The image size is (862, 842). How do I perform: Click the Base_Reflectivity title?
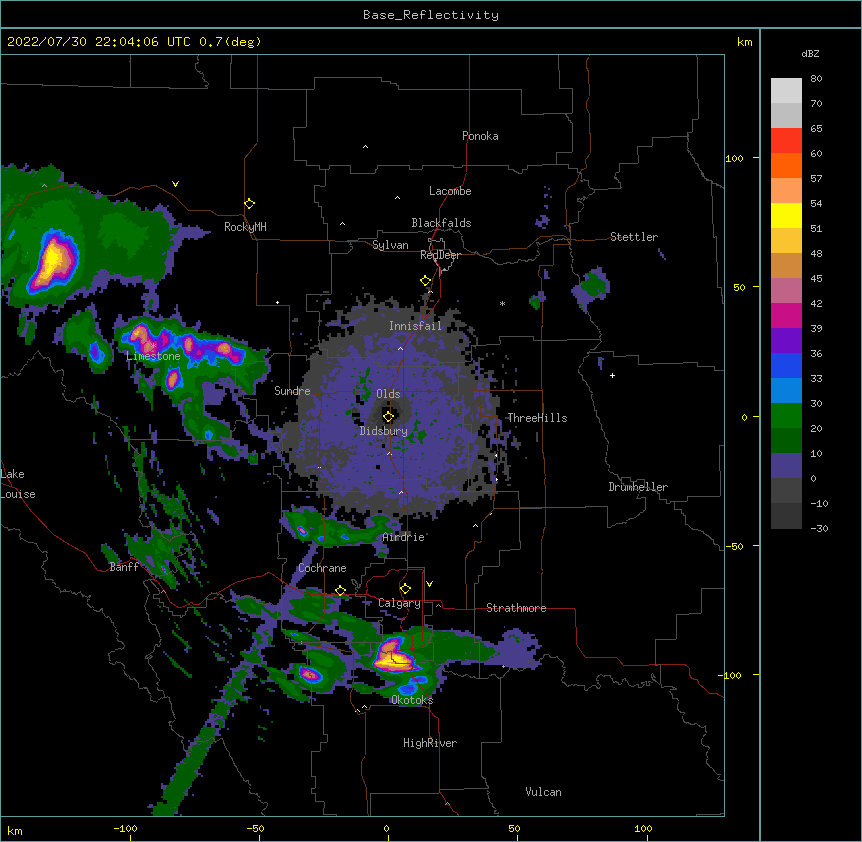tap(431, 15)
